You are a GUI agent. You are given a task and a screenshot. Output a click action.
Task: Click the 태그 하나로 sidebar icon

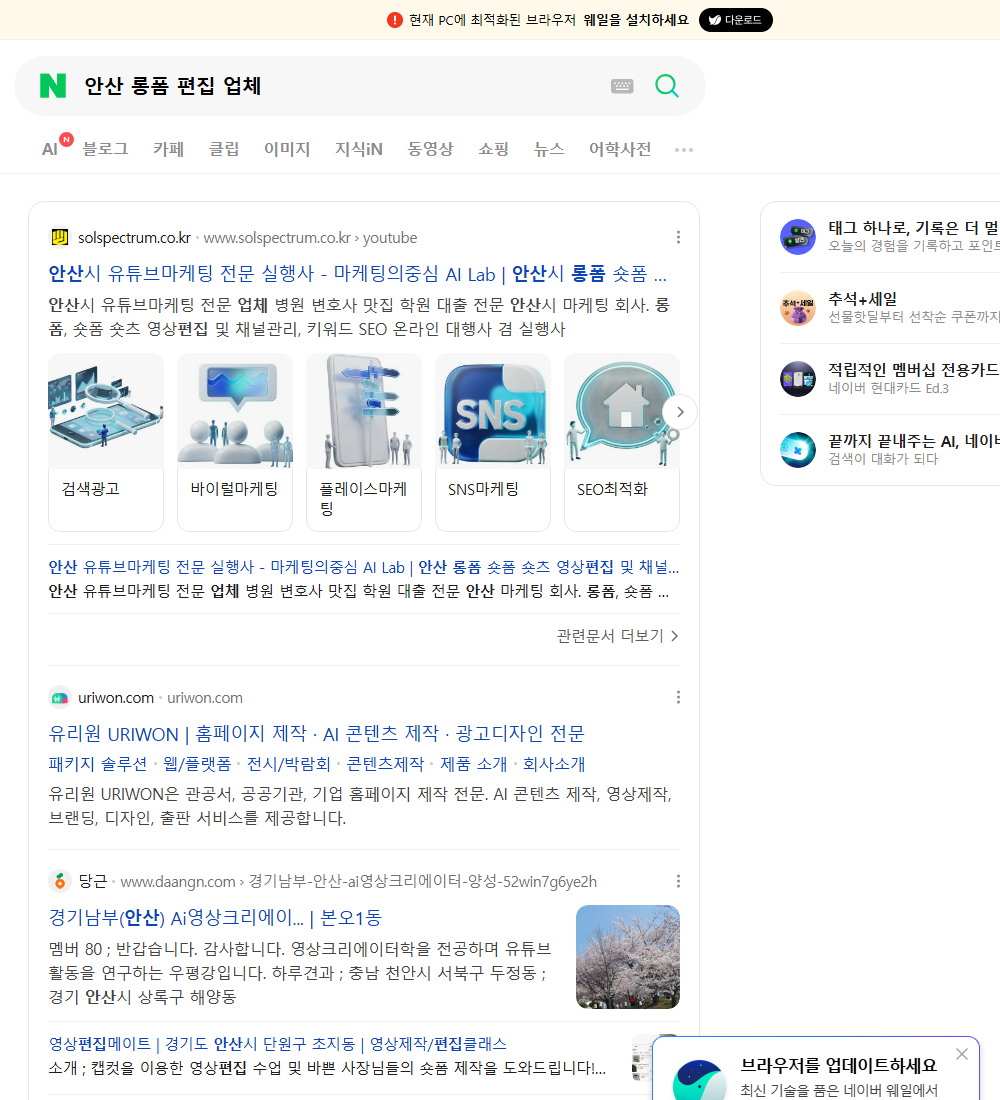pyautogui.click(x=798, y=237)
